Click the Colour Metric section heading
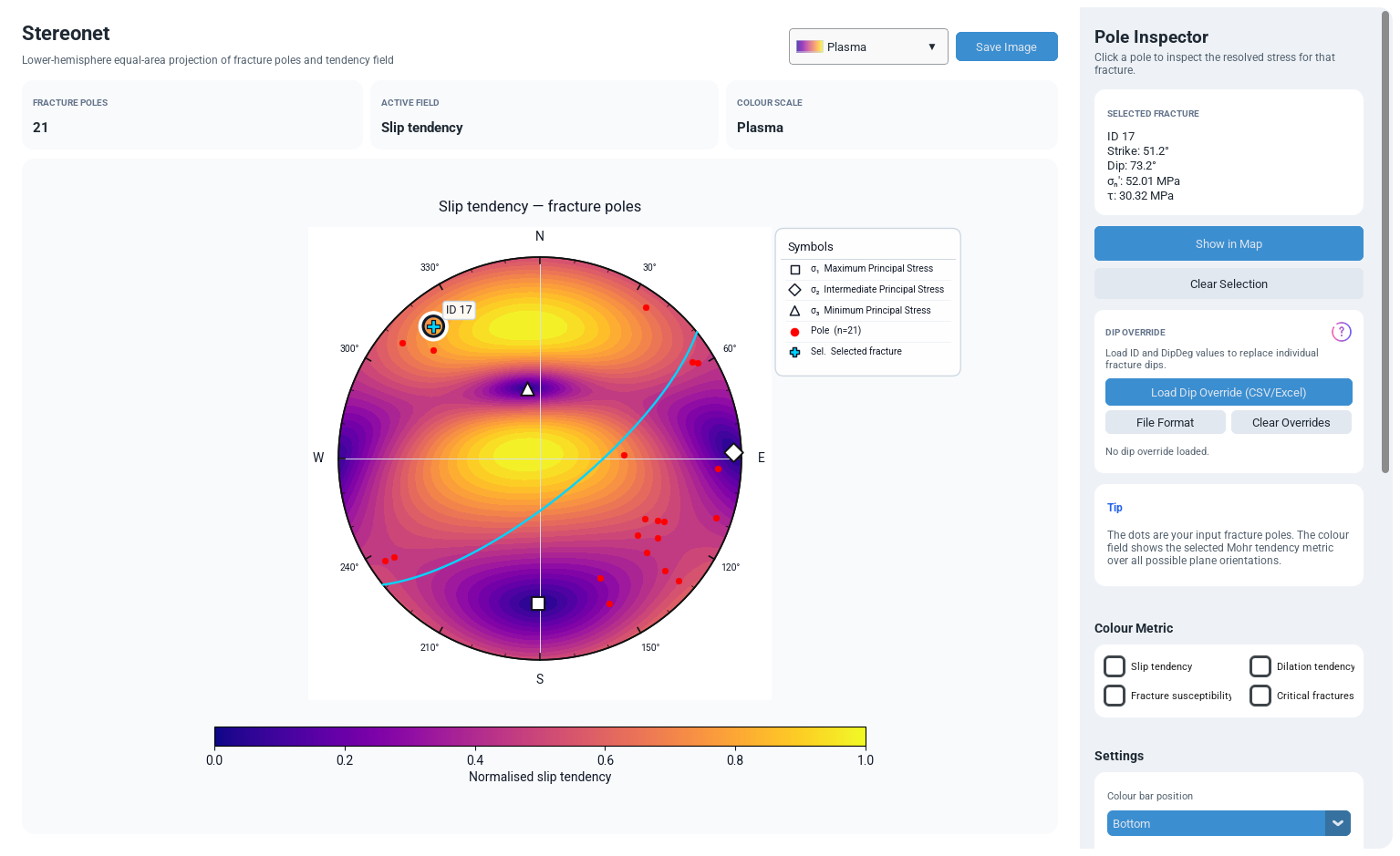The height and width of the screenshot is (856, 1400). pyautogui.click(x=1134, y=628)
